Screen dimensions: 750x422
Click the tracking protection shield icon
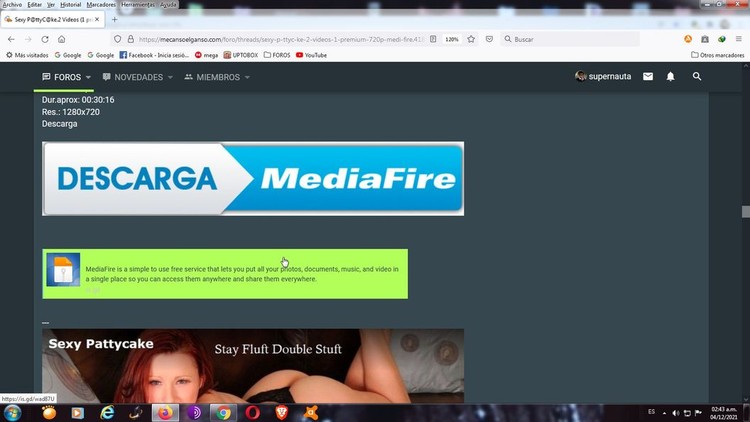click(117, 39)
